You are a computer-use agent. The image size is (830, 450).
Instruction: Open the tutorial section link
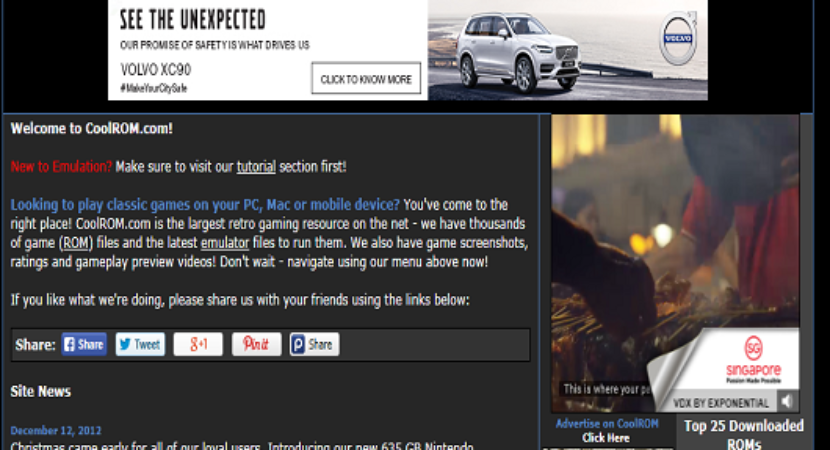[x=256, y=167]
